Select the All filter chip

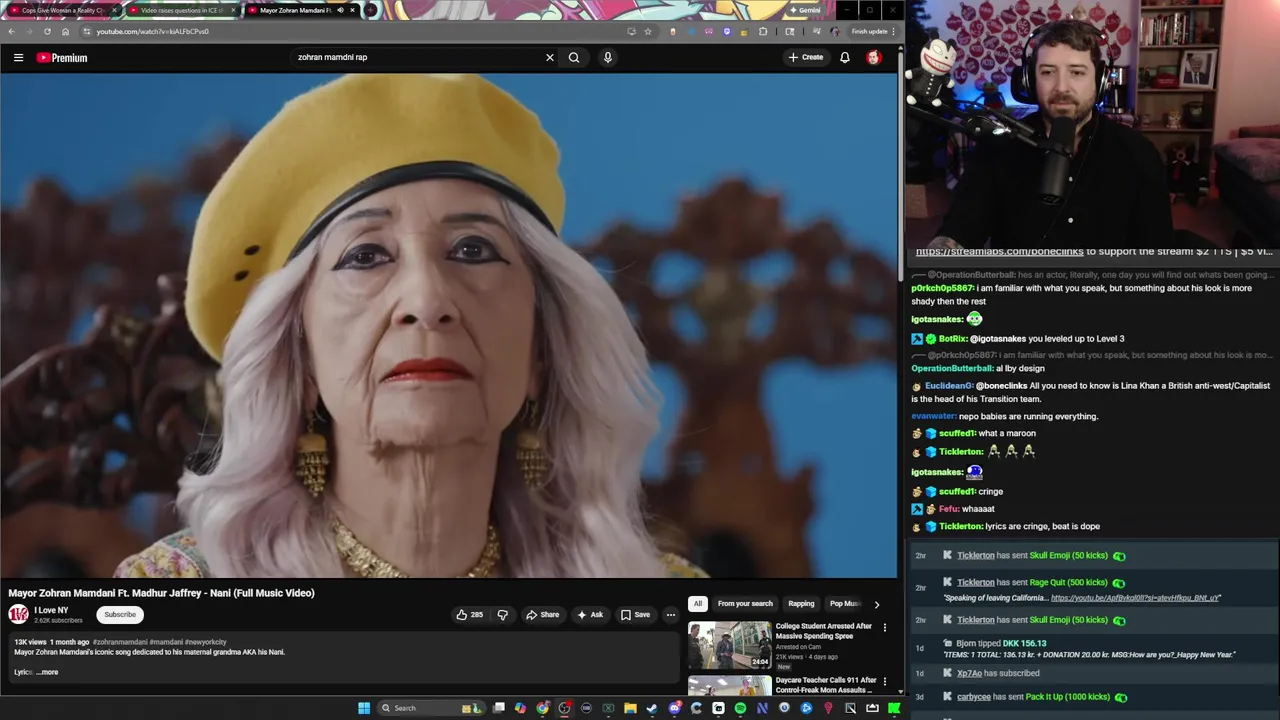click(698, 604)
